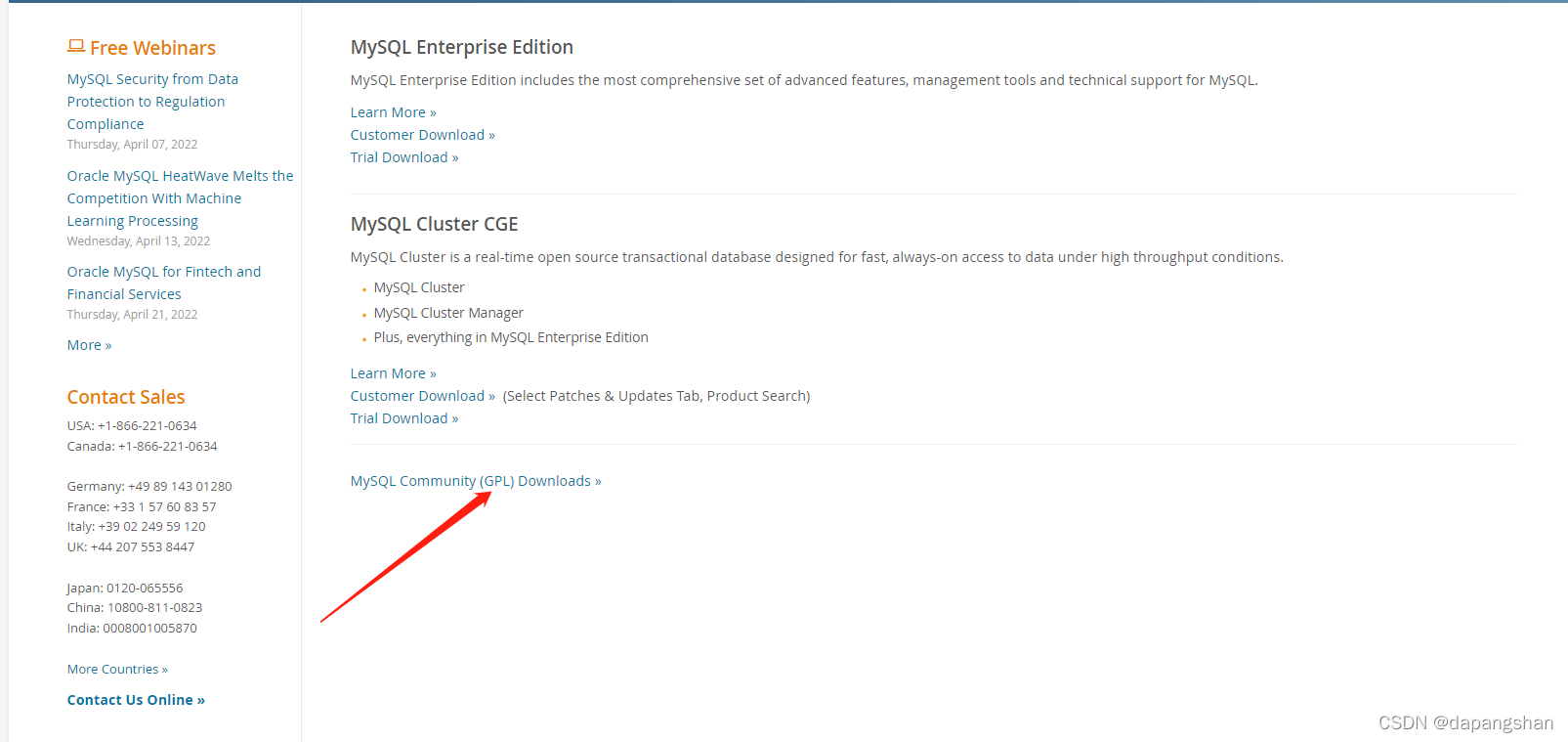
Task: Open Oracle MySQL HeatWave Melts the Competition webinar
Action: click(x=180, y=198)
